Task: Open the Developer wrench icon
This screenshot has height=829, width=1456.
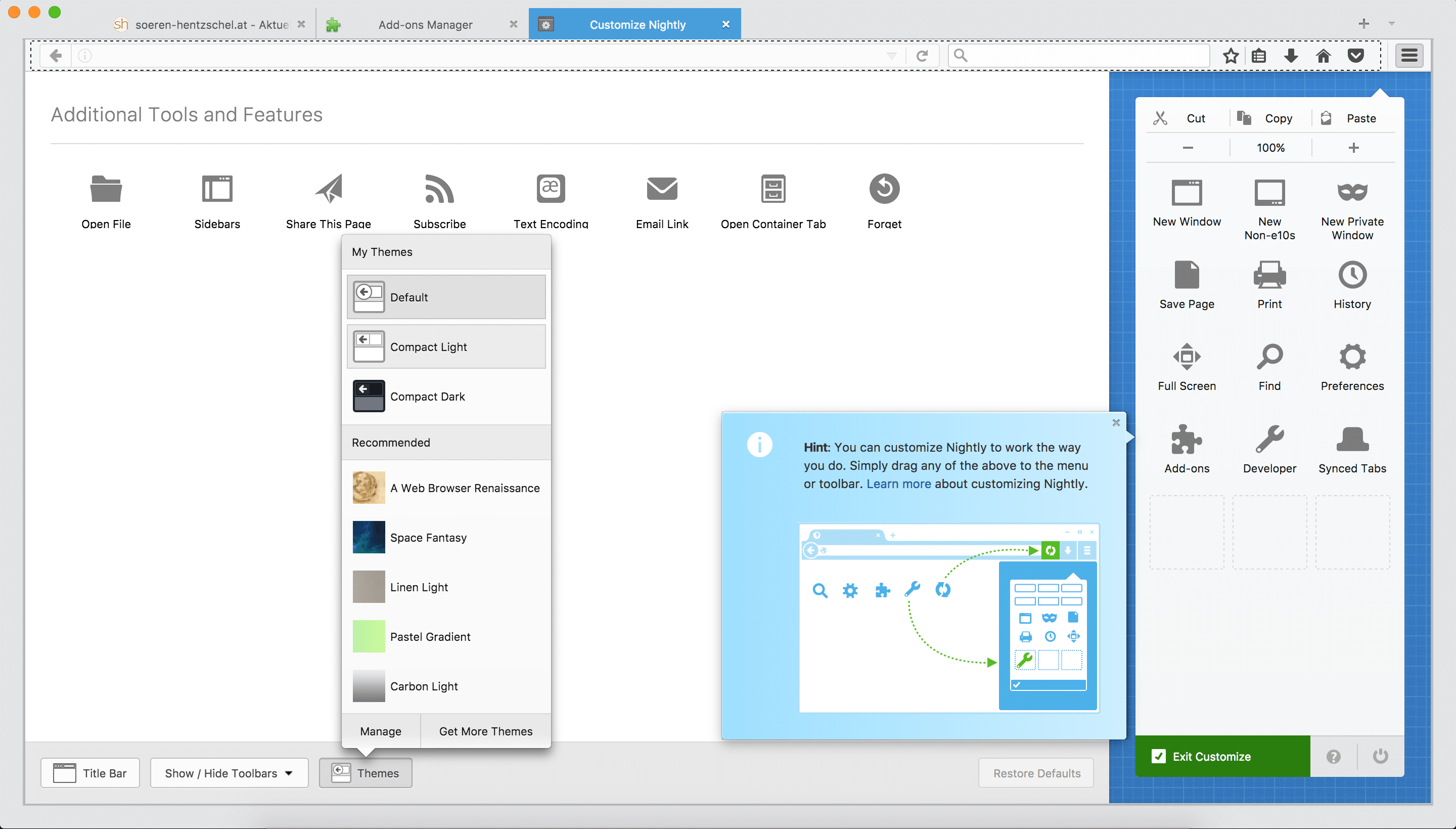Action: [x=1269, y=439]
